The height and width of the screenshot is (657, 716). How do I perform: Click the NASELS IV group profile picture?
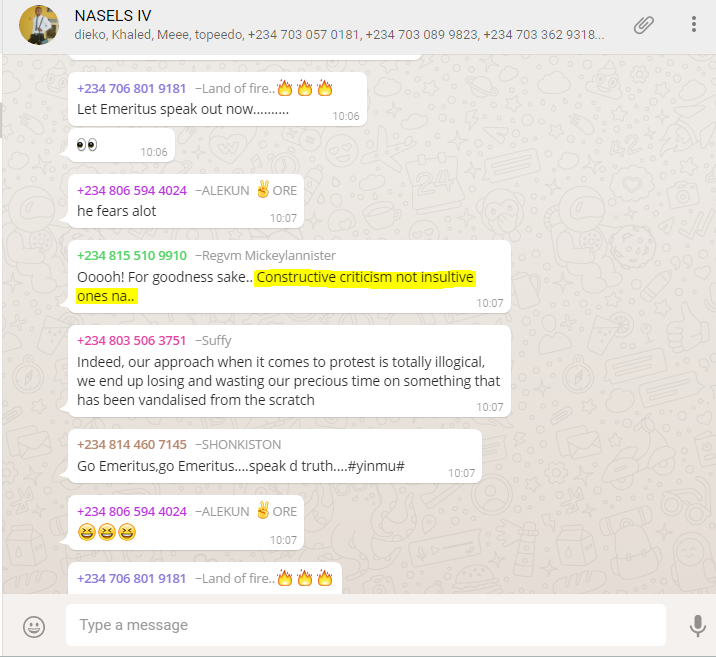point(39,25)
